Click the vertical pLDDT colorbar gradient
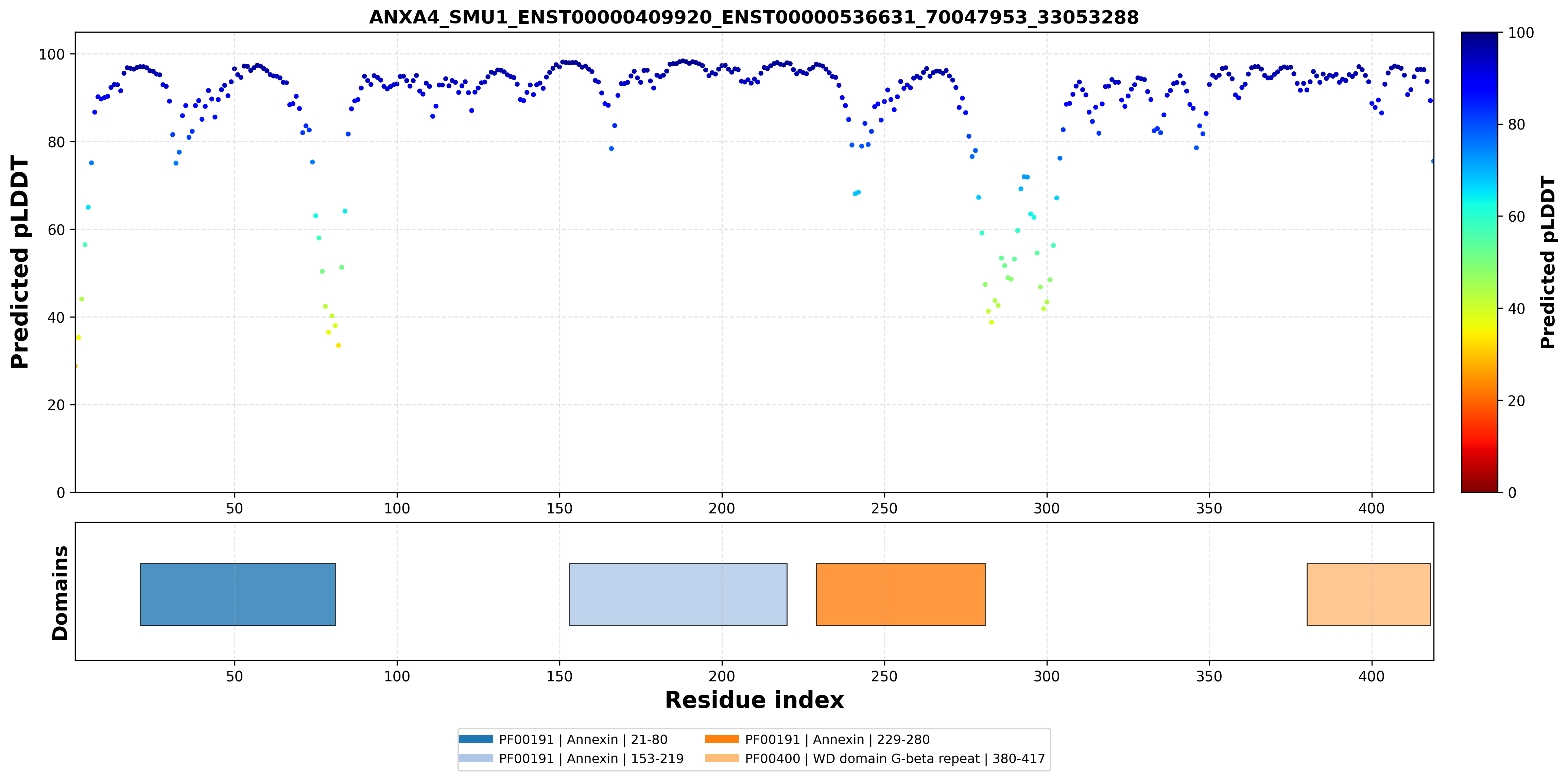 [x=1480, y=262]
